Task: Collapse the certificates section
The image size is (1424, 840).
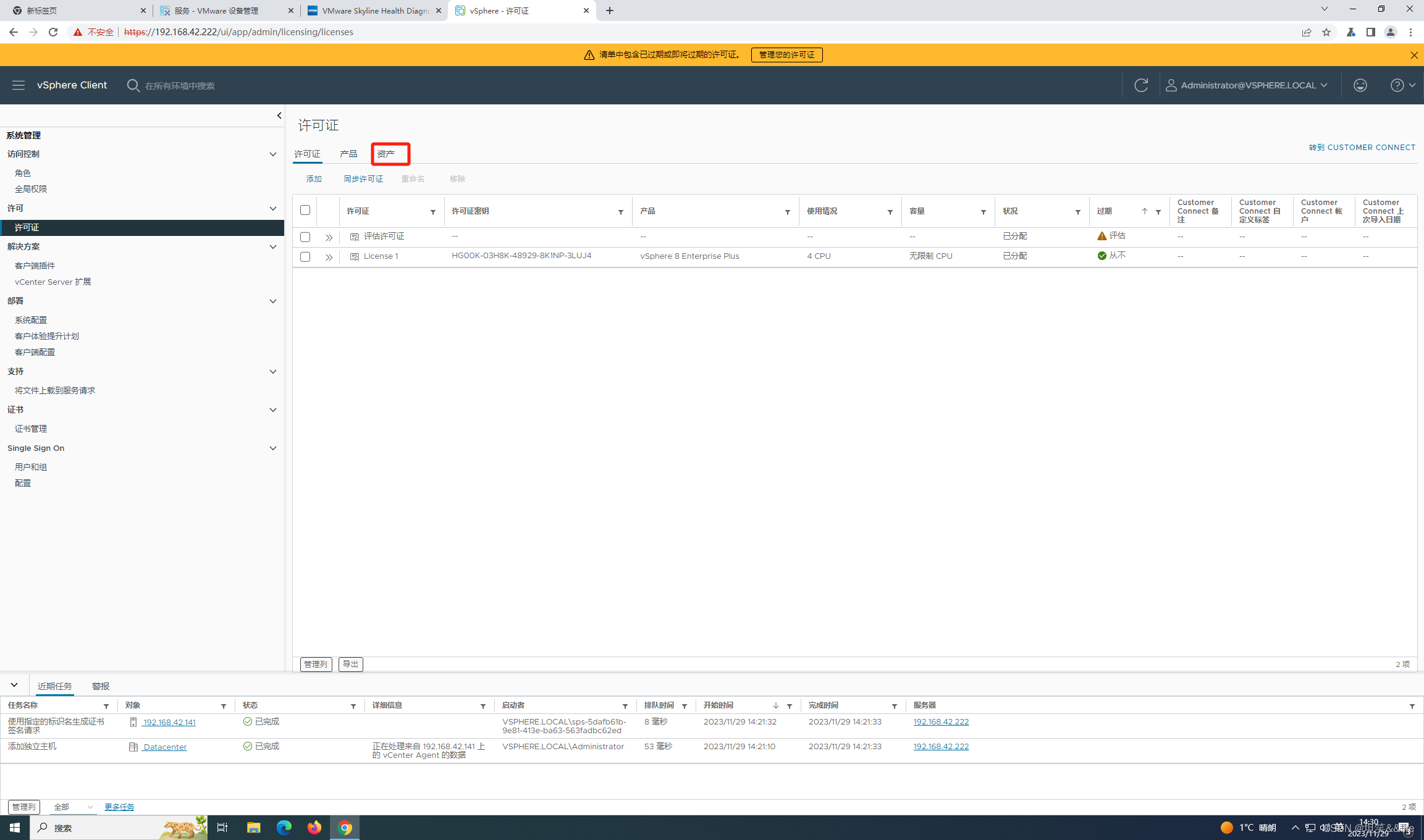Action: pyautogui.click(x=273, y=410)
